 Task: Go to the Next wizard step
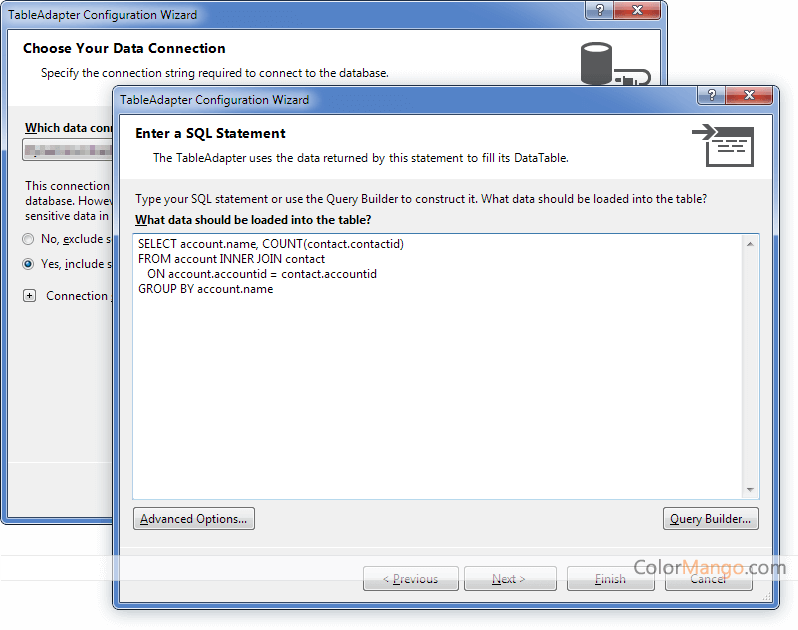(510, 579)
